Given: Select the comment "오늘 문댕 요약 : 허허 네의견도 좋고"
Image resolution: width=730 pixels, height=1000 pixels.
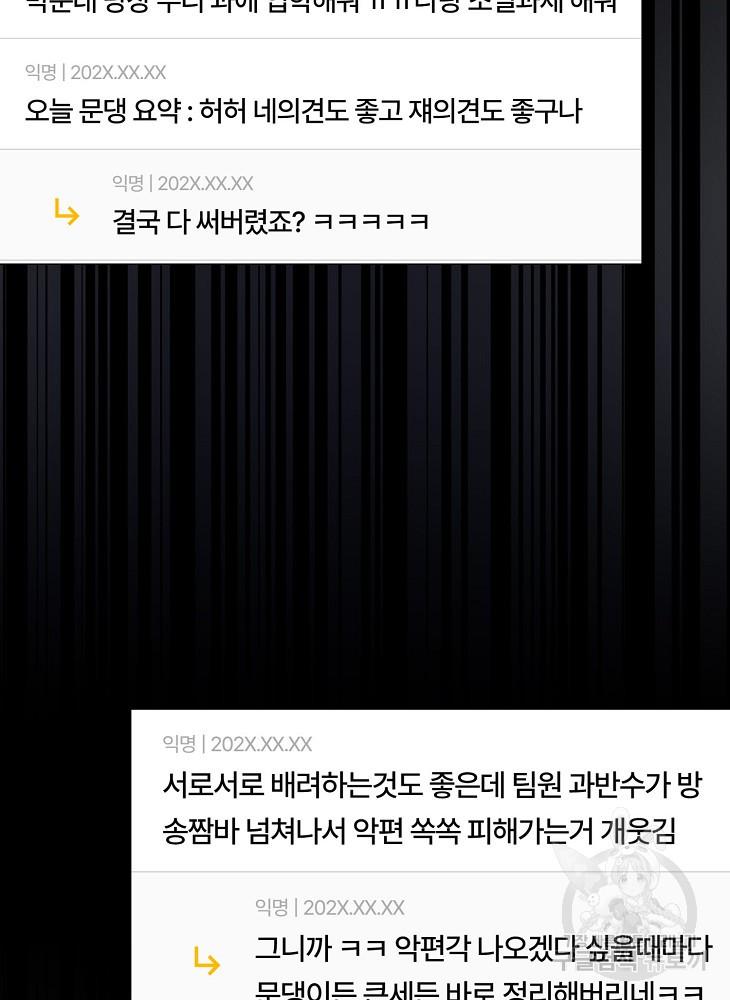Looking at the screenshot, I should [303, 111].
